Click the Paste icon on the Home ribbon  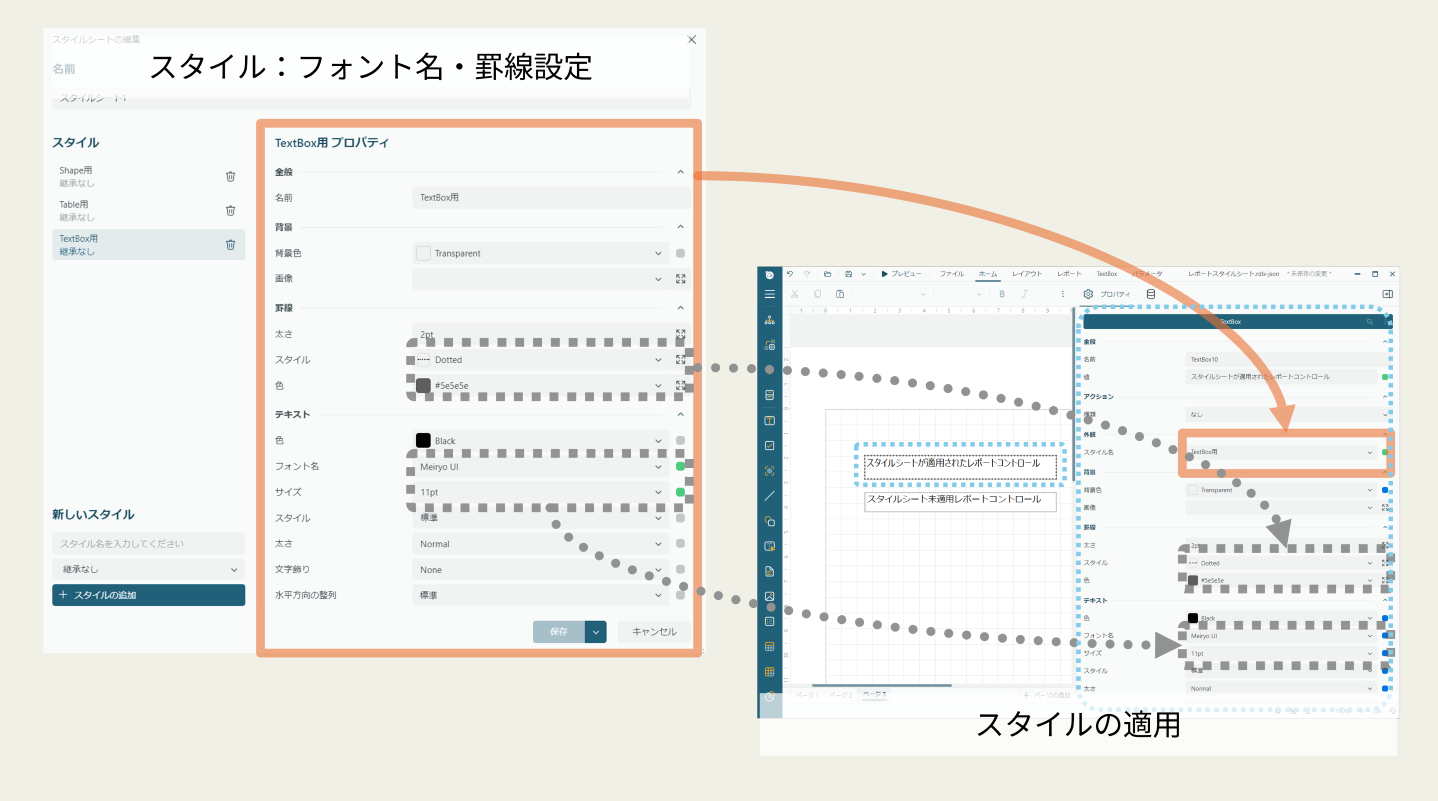point(841,293)
